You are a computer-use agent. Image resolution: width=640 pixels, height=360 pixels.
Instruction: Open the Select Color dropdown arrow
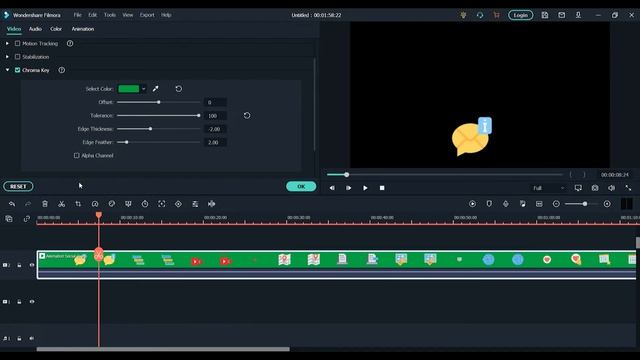[143, 89]
